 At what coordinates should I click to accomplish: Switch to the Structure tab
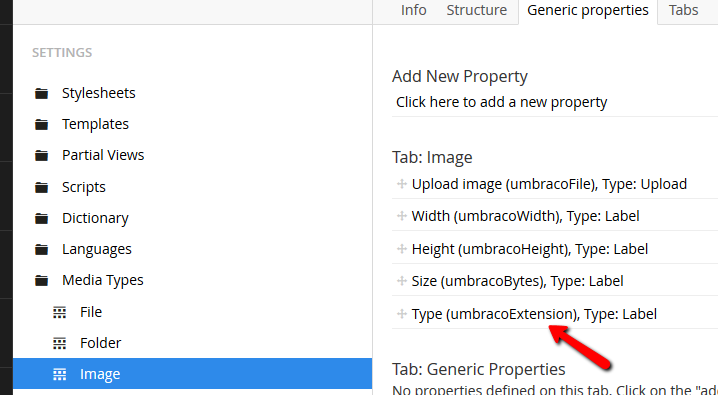(477, 10)
